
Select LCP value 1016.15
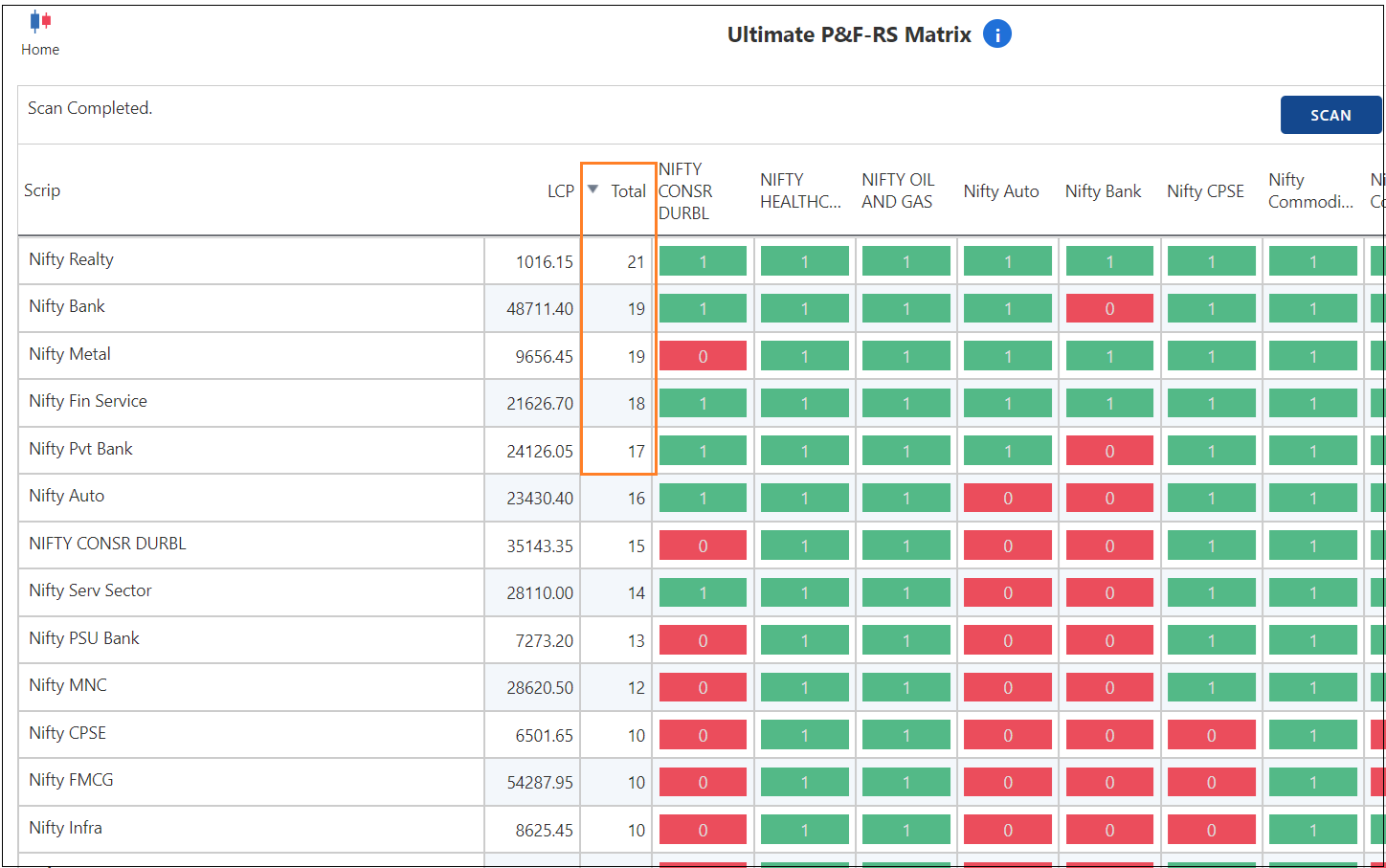click(x=544, y=262)
